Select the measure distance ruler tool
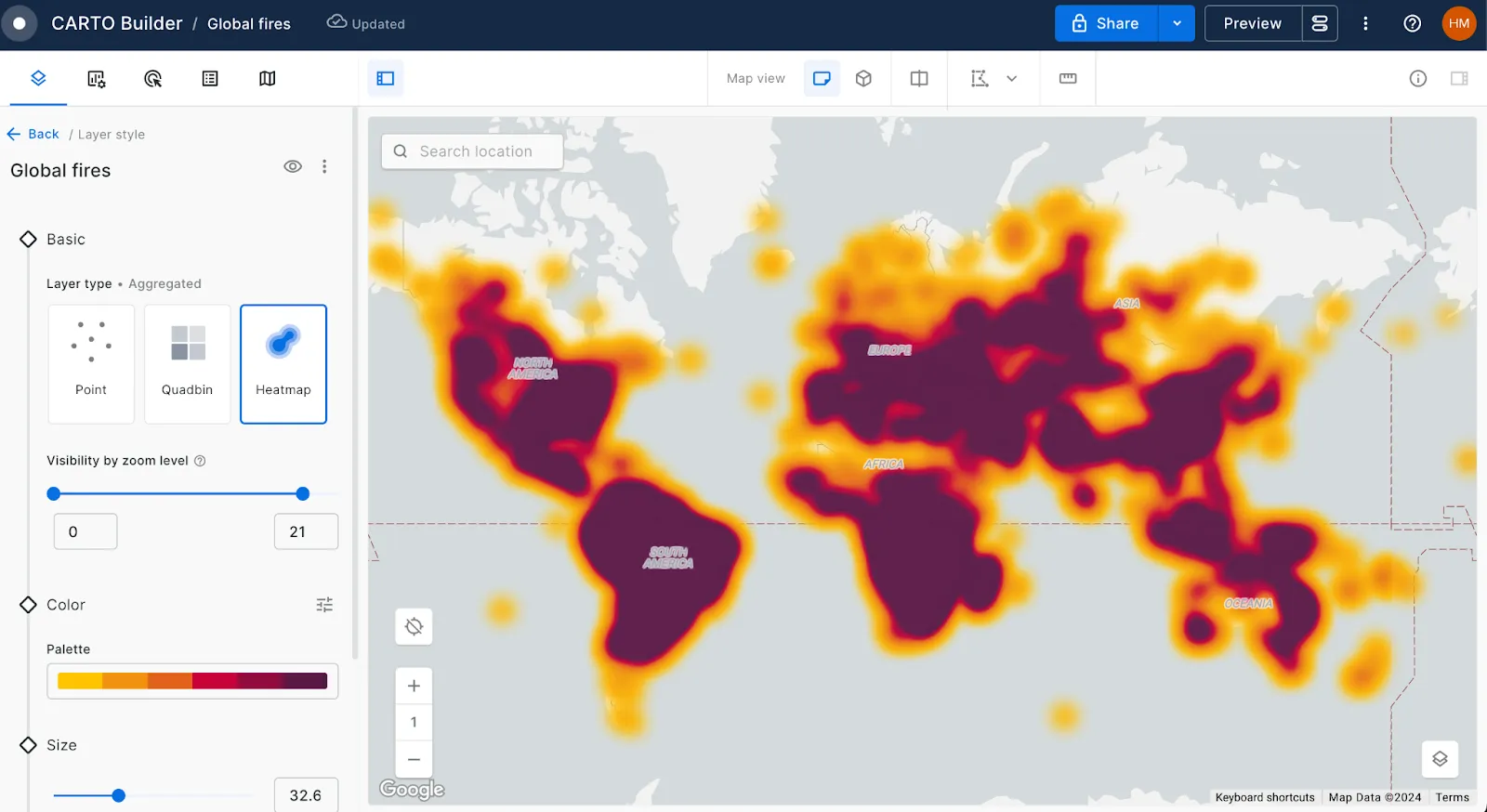 (x=1068, y=79)
